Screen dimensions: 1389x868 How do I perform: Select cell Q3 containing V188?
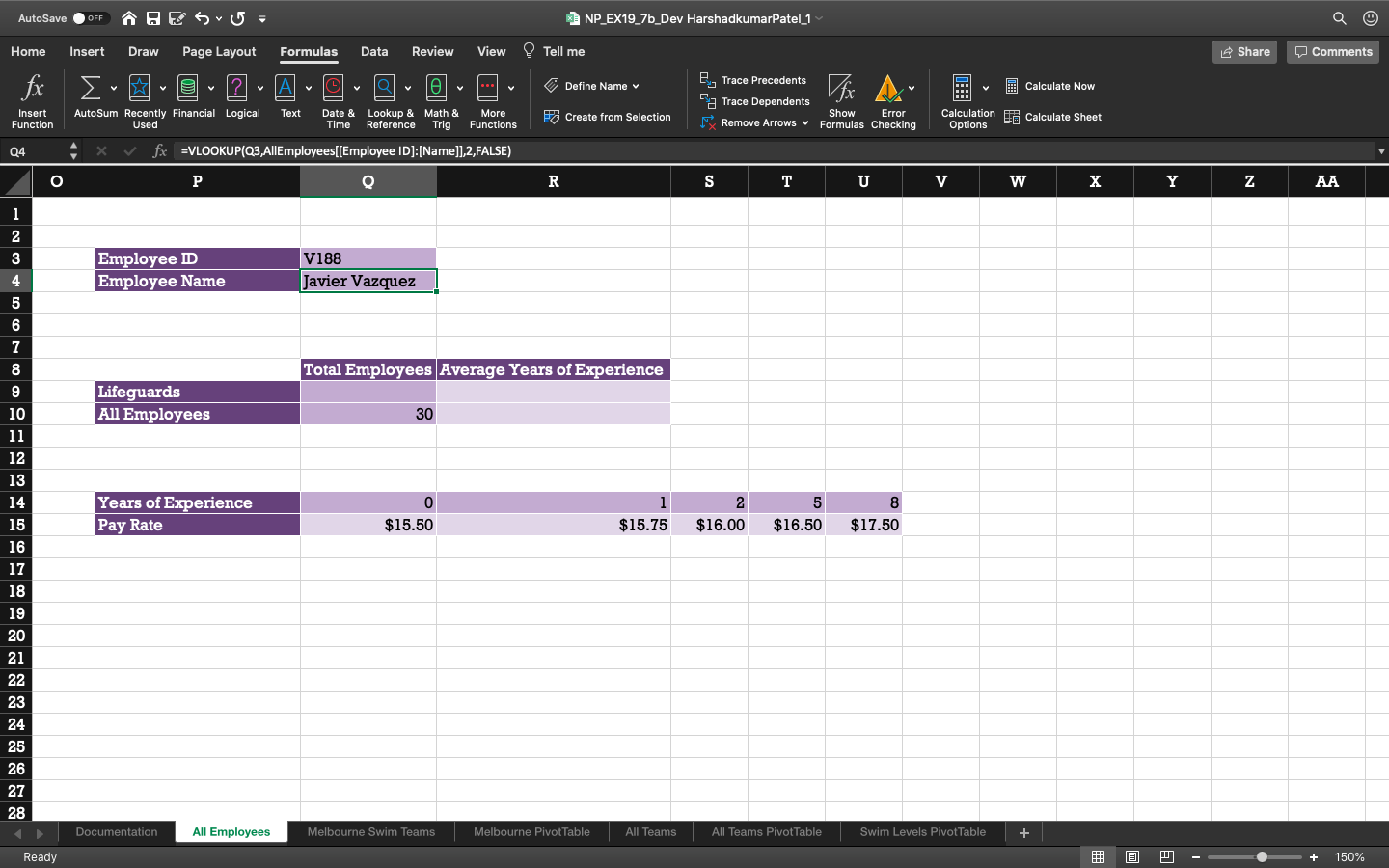pos(368,258)
